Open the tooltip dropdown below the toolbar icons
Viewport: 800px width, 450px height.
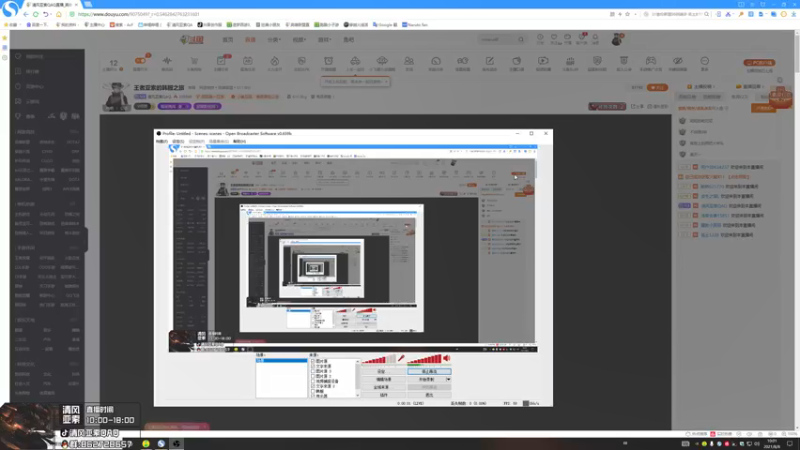coord(356,82)
